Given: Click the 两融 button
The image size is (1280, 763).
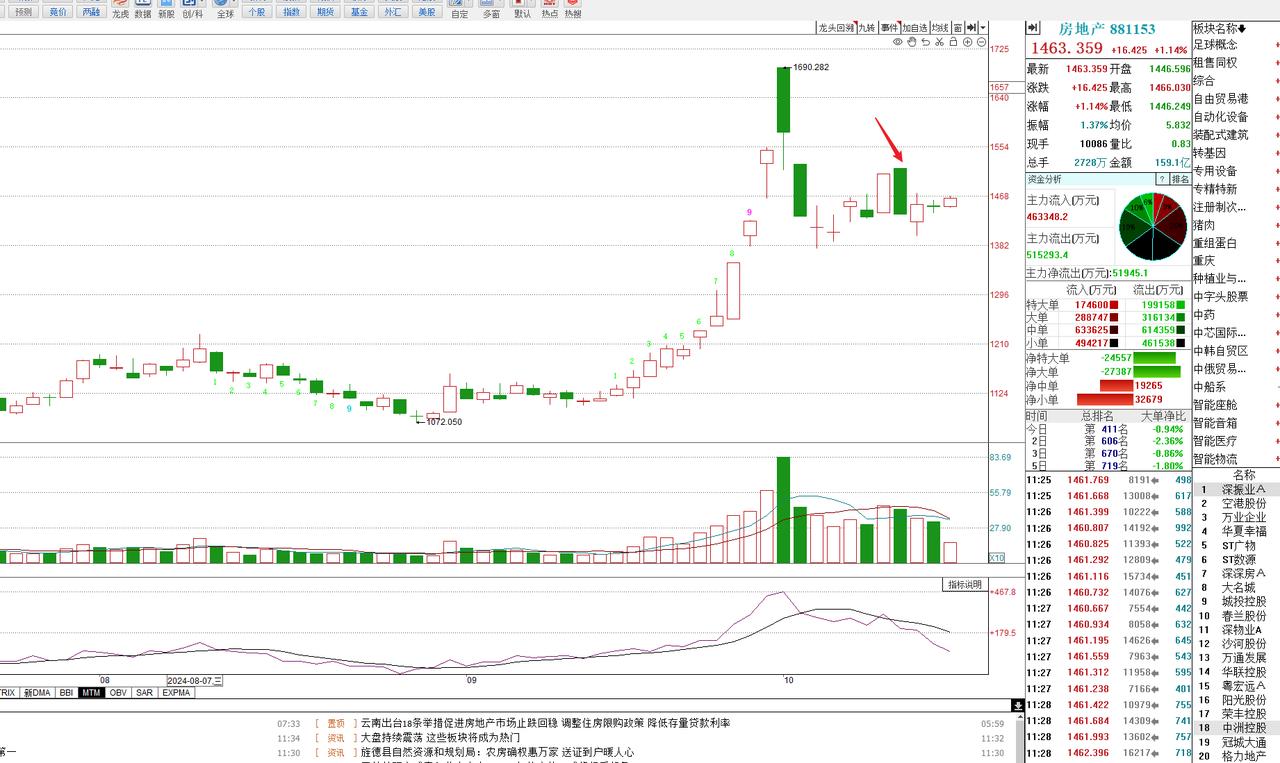Looking at the screenshot, I should 92,12.
